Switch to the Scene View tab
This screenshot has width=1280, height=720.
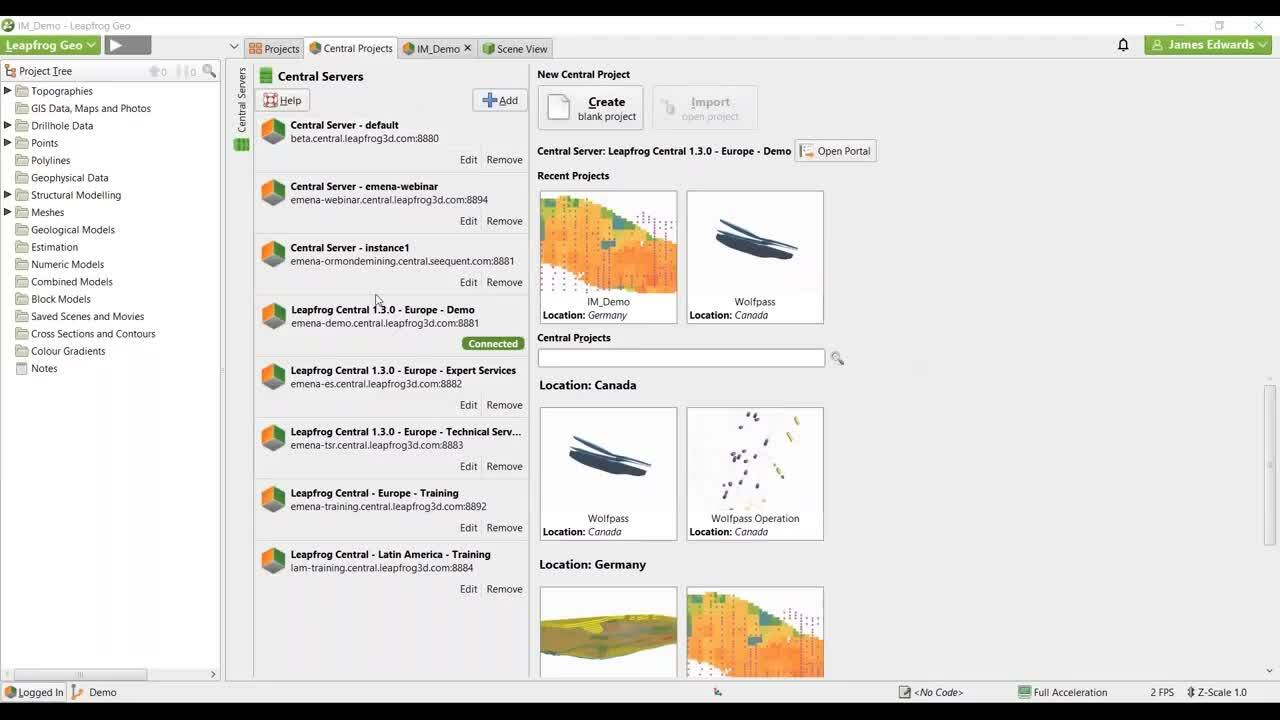coord(515,48)
